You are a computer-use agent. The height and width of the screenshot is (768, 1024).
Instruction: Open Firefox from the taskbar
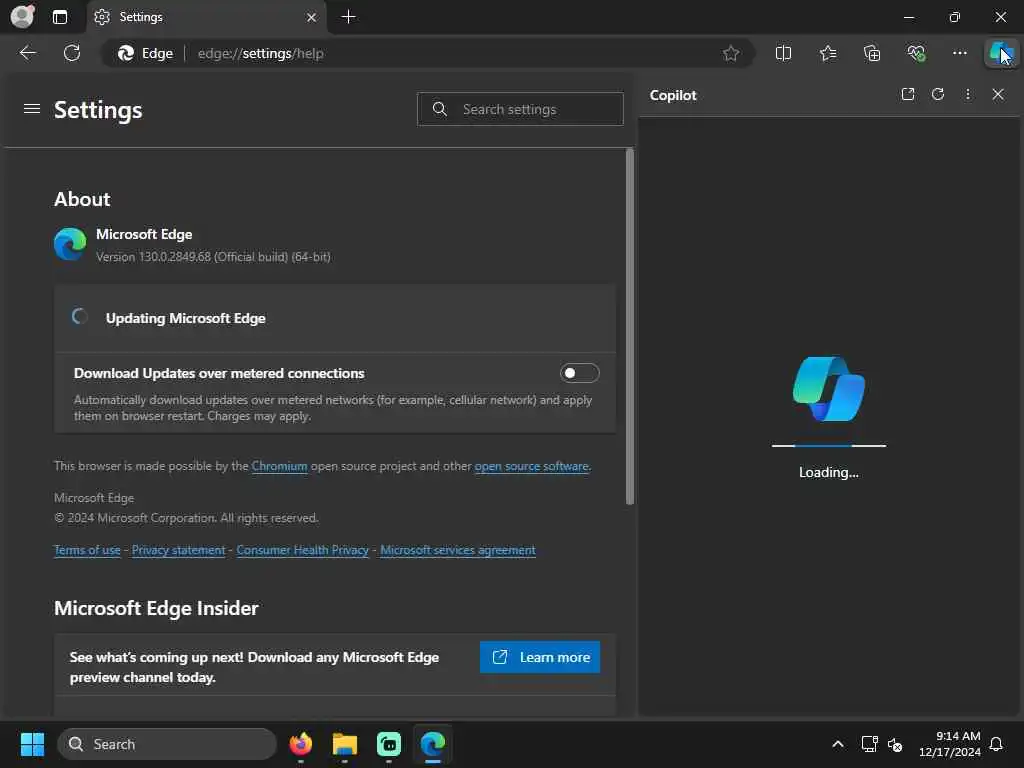click(300, 744)
